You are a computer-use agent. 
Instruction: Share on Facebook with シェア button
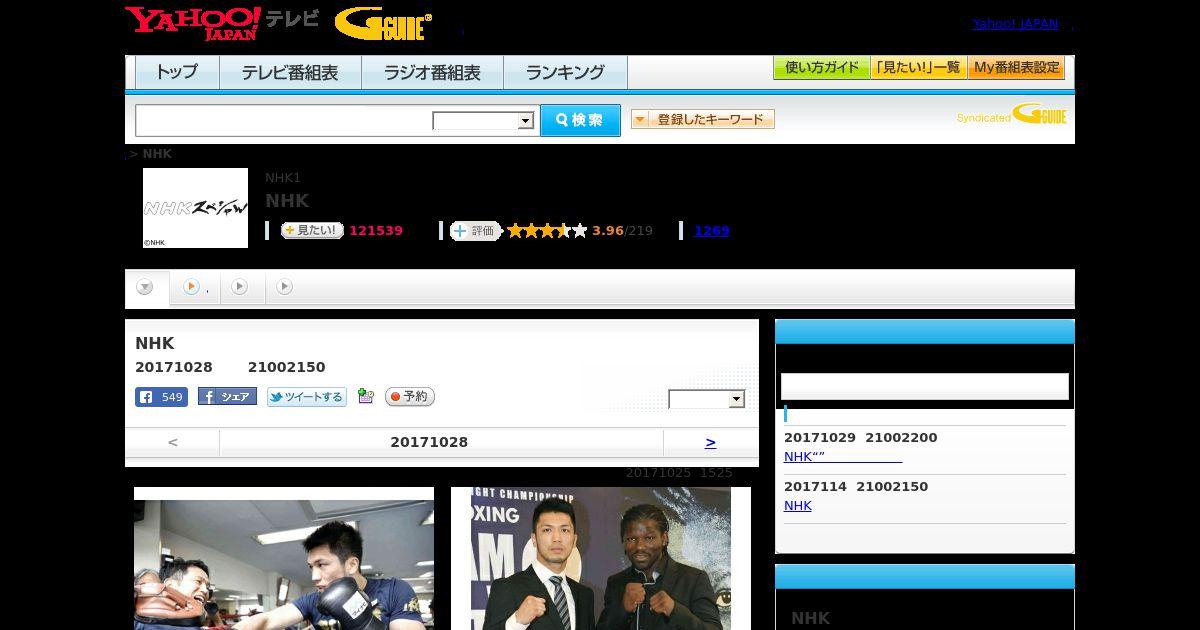tap(227, 396)
